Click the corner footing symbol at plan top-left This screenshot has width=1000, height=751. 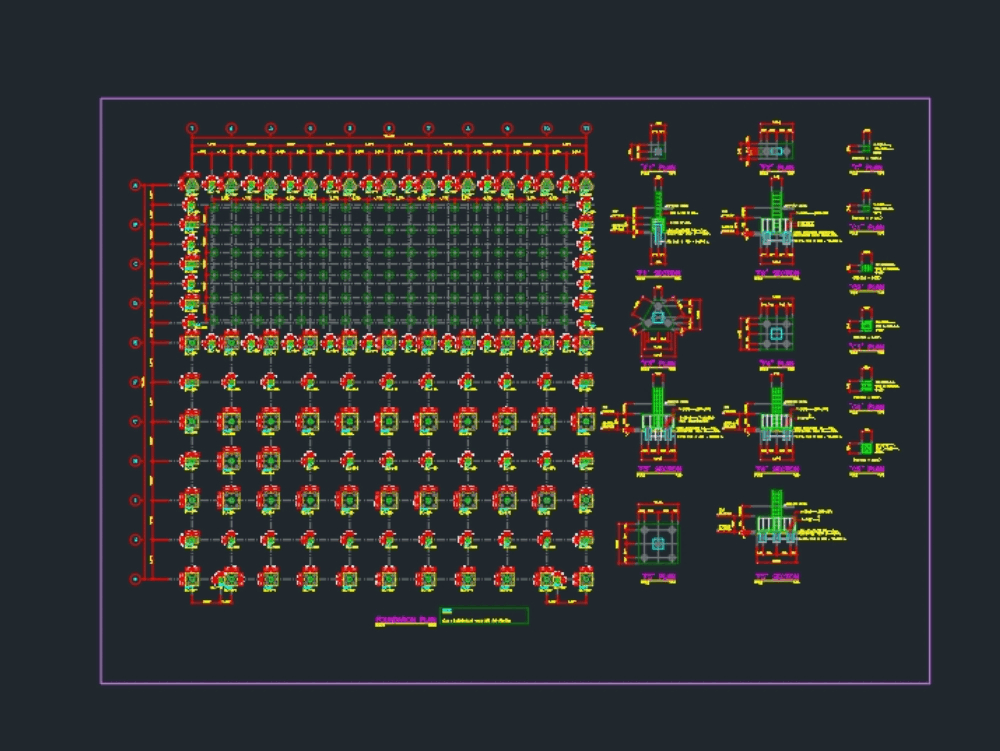(x=190, y=184)
